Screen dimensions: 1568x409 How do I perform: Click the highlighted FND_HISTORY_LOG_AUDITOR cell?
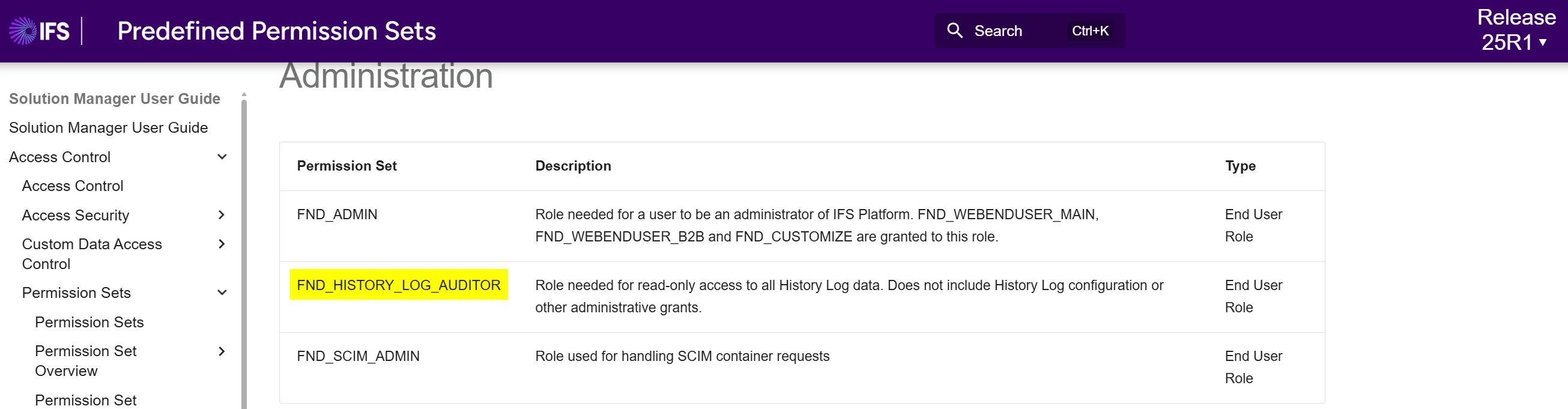[399, 285]
